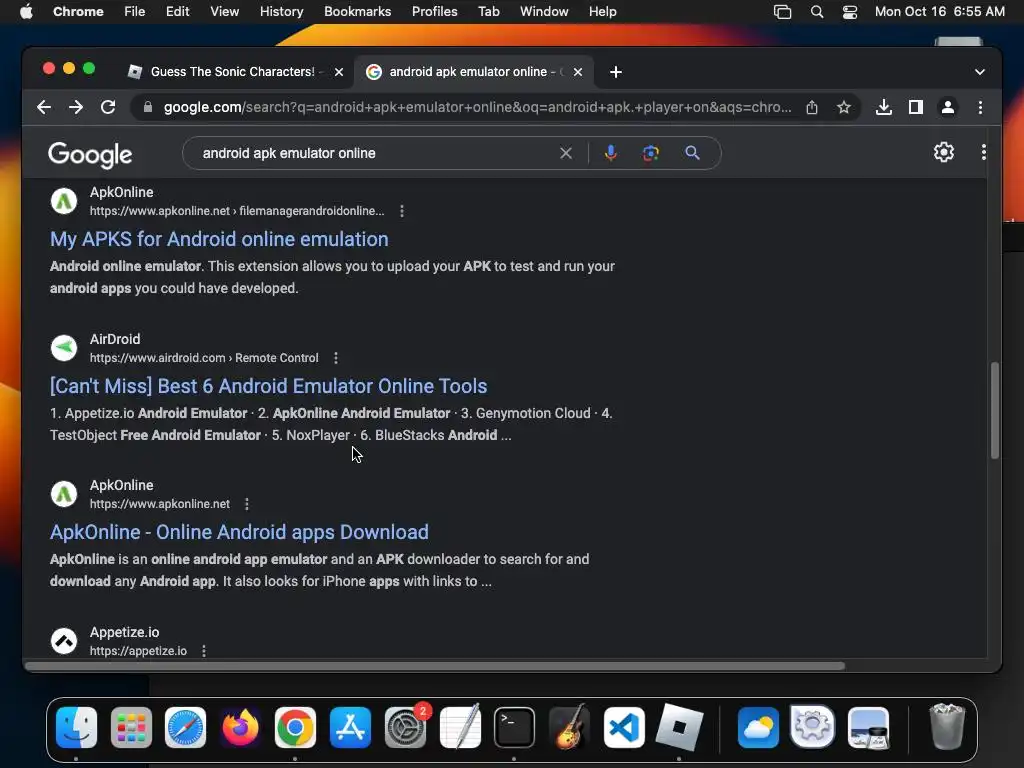This screenshot has width=1024, height=768.
Task: Switch to Guess The Sonic Characters tab
Action: (232, 72)
